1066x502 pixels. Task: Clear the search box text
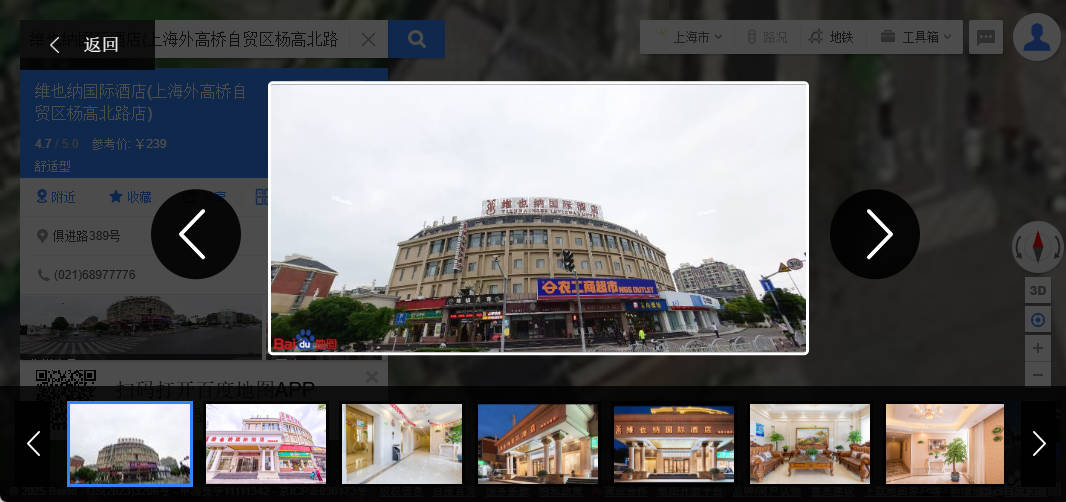click(x=368, y=40)
